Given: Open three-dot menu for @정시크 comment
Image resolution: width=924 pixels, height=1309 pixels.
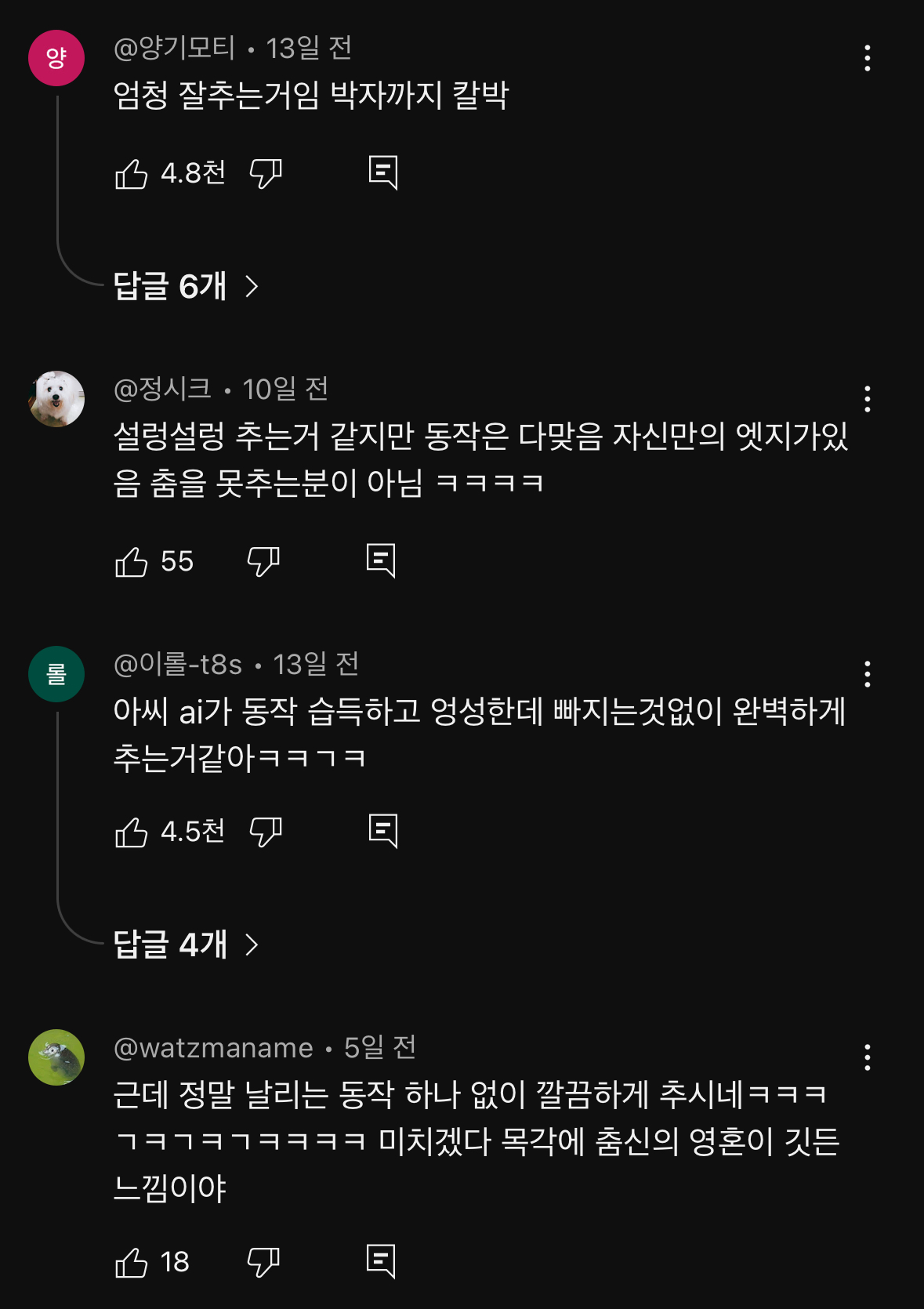Looking at the screenshot, I should [x=867, y=399].
